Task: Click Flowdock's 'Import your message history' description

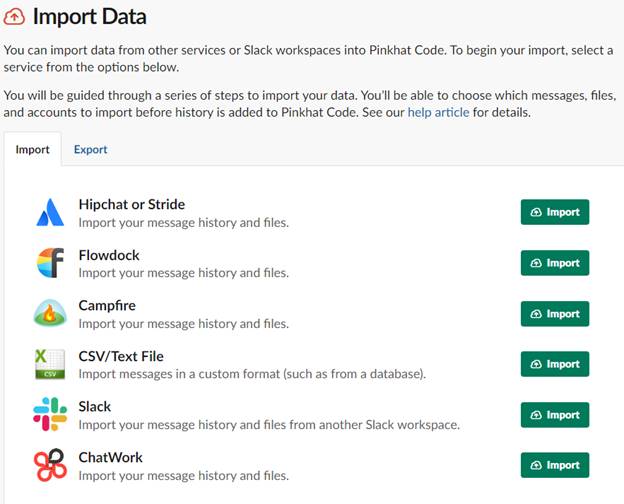Action: [184, 273]
